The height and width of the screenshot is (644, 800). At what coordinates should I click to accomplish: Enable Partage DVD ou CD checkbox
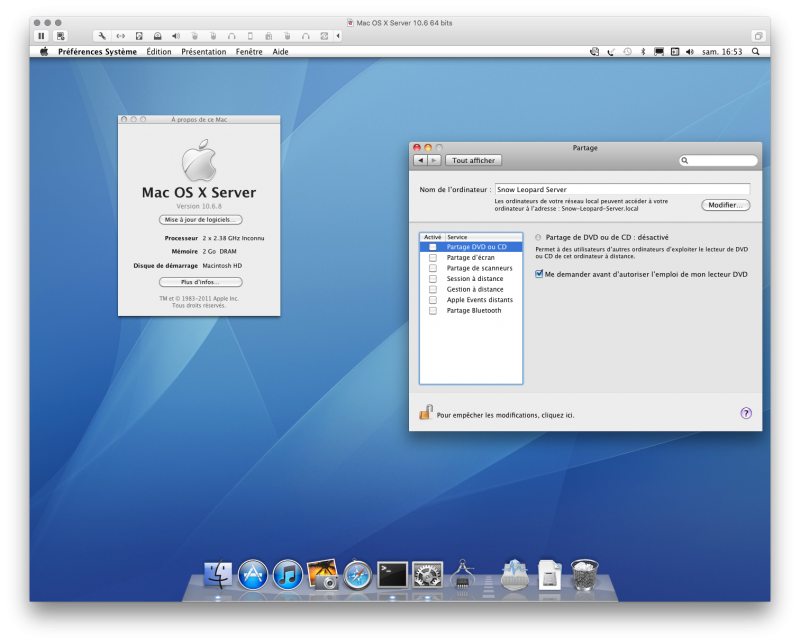(x=433, y=247)
